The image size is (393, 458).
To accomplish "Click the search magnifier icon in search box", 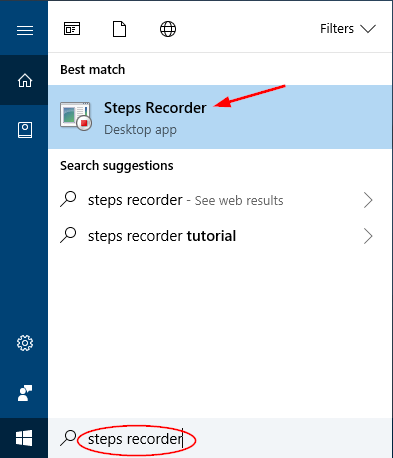I will point(68,438).
